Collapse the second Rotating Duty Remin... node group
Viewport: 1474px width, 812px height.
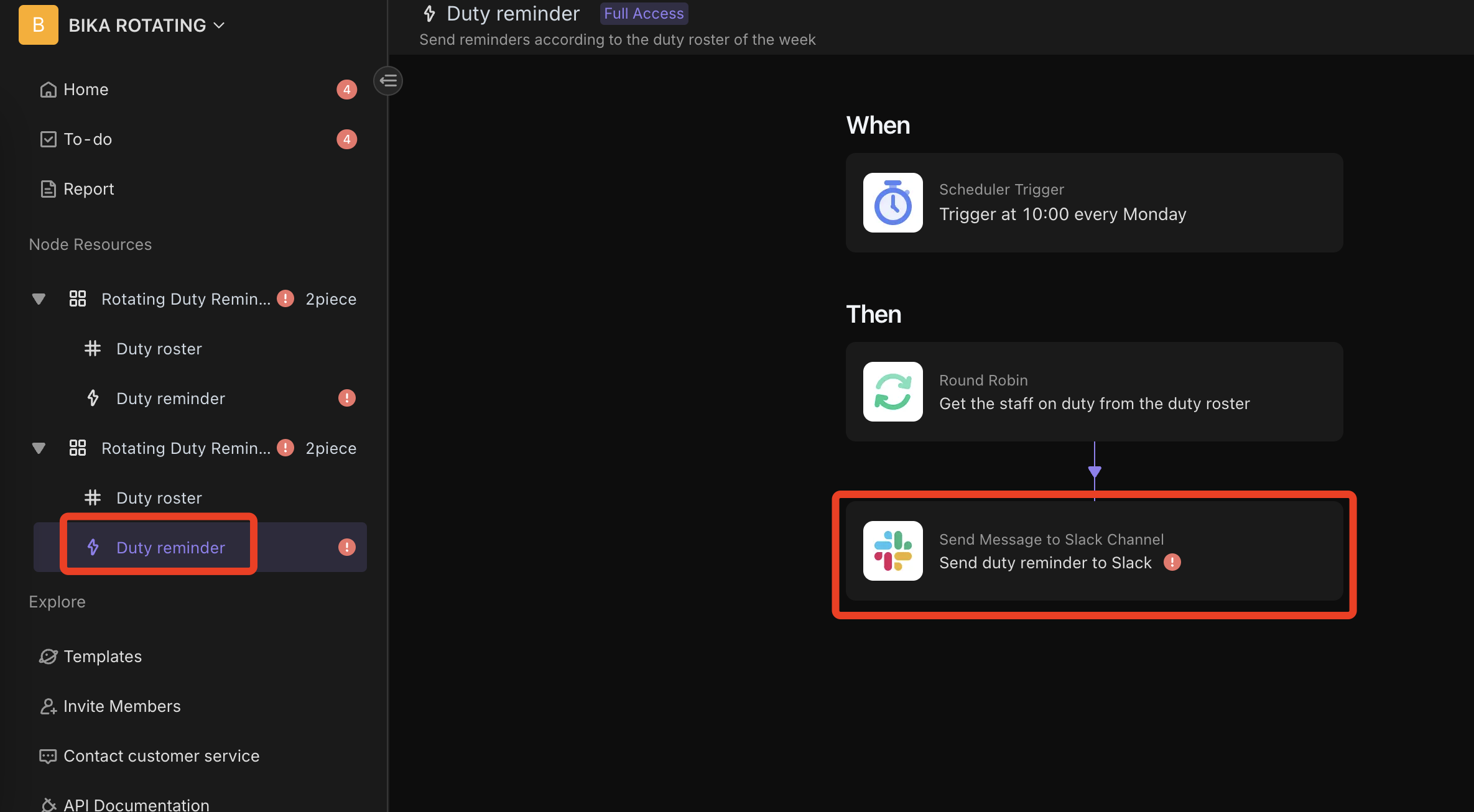pos(37,447)
